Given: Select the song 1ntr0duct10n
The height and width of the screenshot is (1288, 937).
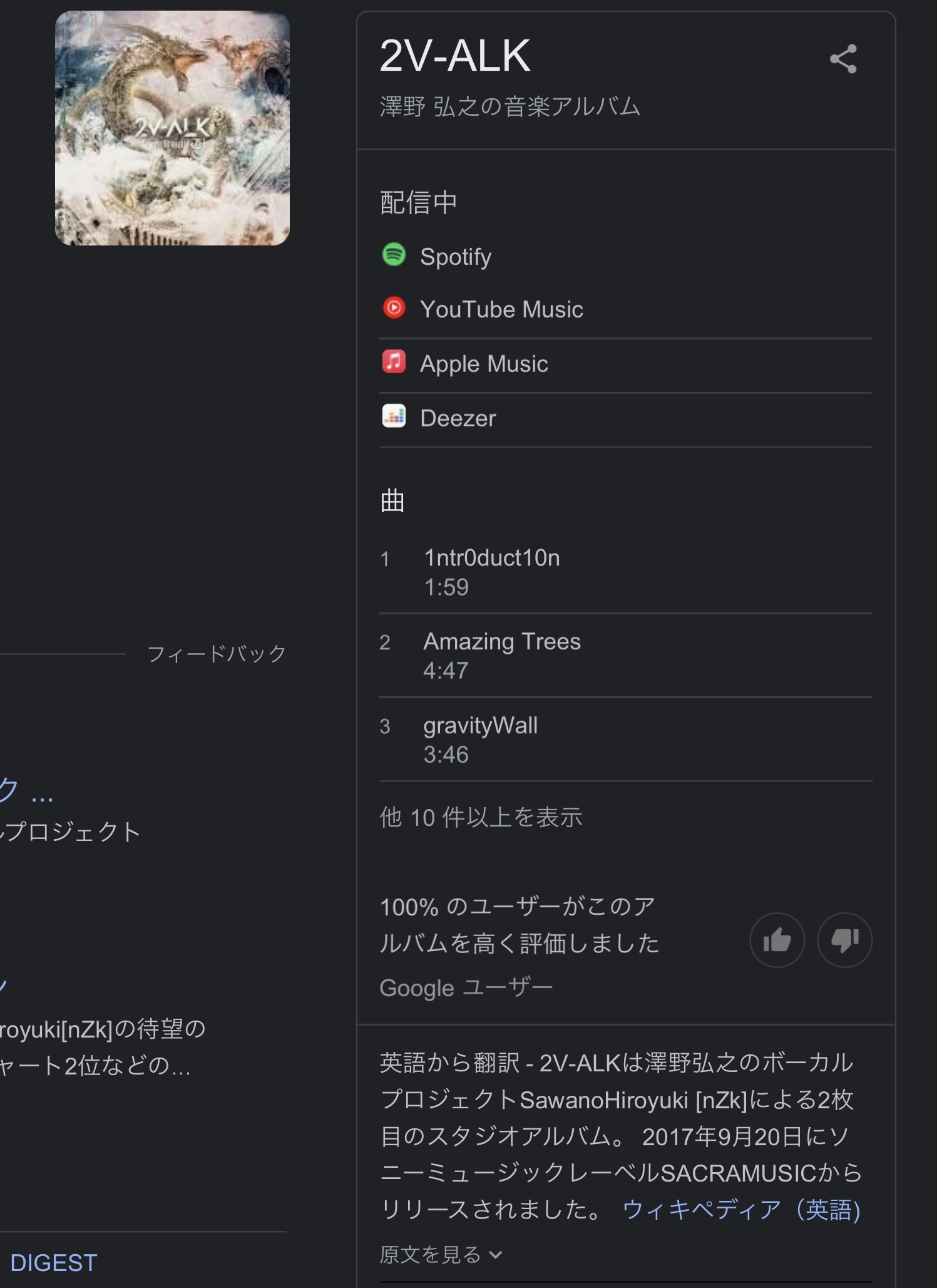Looking at the screenshot, I should pyautogui.click(x=492, y=558).
